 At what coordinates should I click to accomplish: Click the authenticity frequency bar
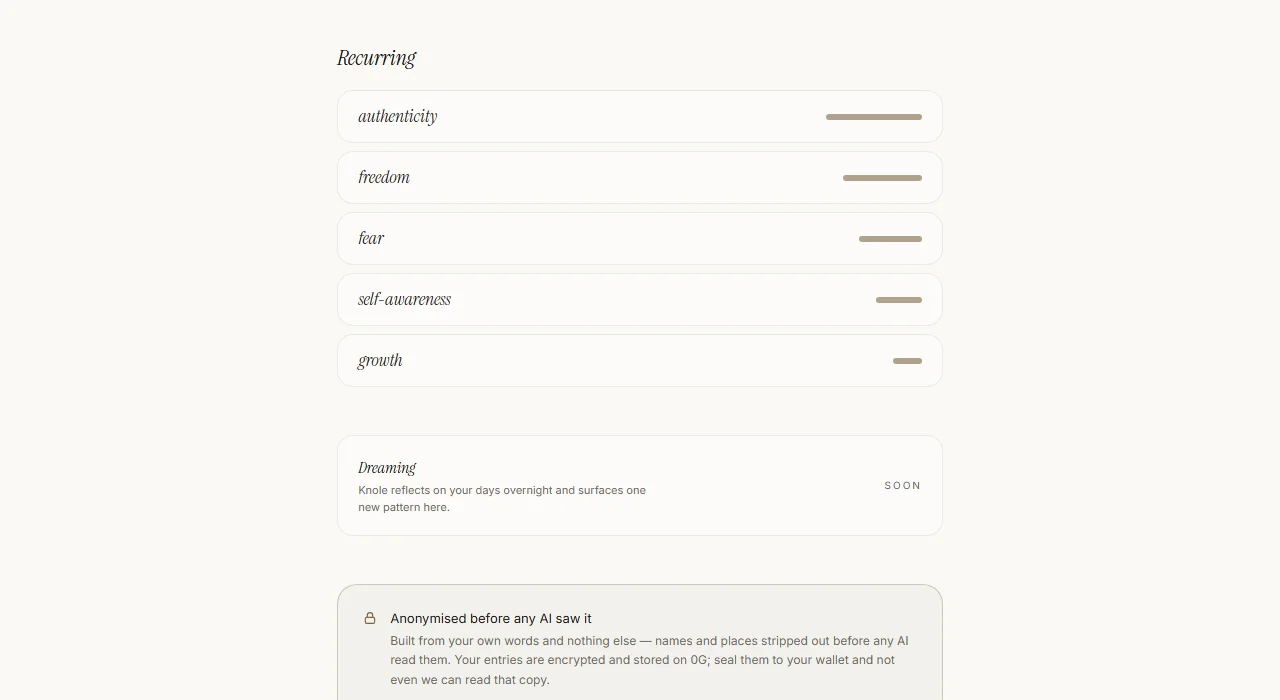874,117
